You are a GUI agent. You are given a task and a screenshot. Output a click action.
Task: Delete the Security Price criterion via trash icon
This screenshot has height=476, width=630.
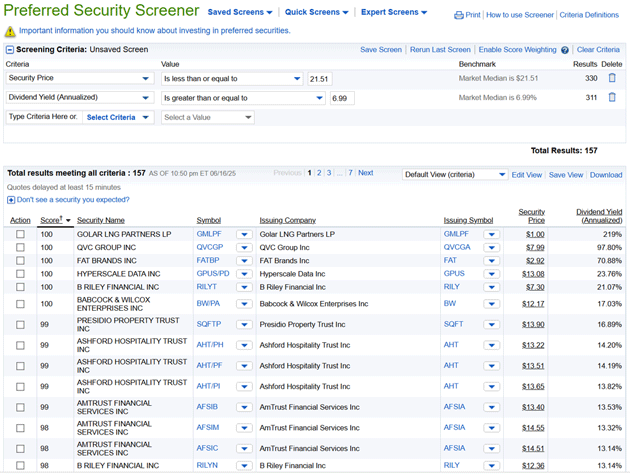[x=612, y=78]
